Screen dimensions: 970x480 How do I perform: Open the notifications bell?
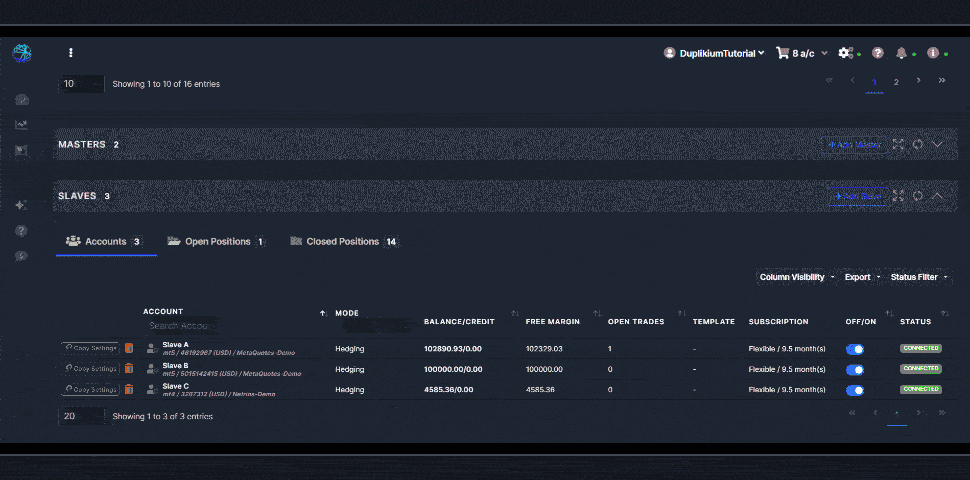pos(902,53)
